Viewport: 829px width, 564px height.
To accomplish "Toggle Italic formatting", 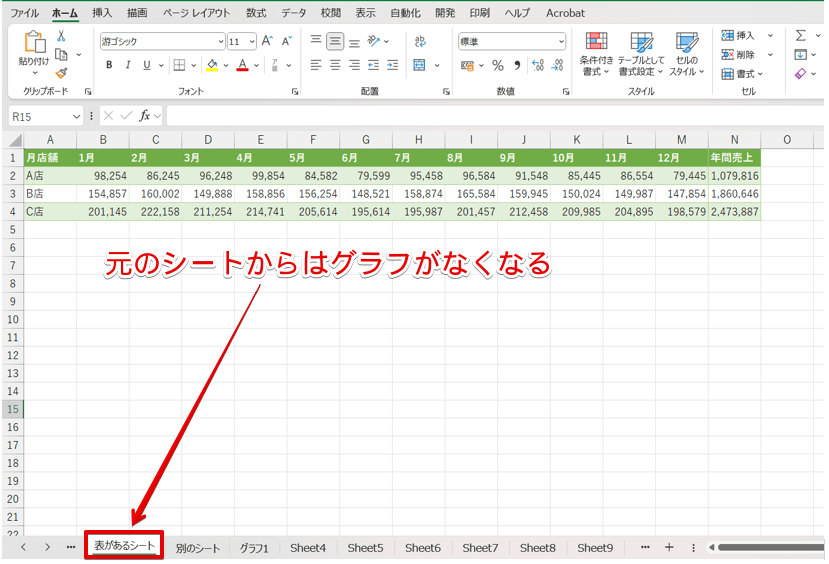I will [128, 65].
